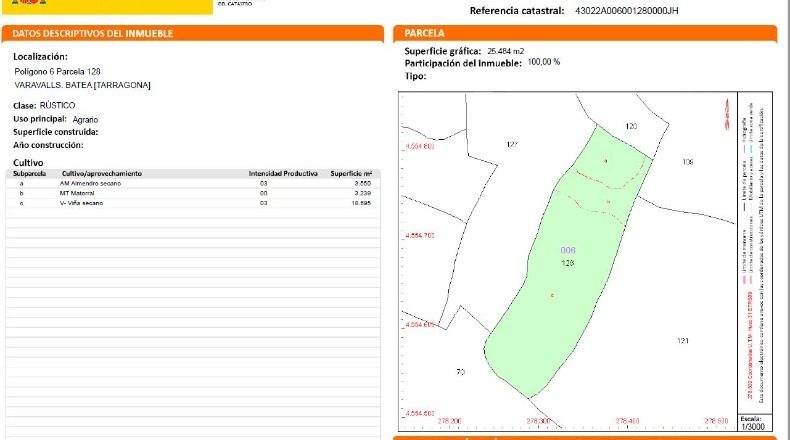Click the 'Cultivo/aprovechamiento' column header
This screenshot has height=440, width=790.
(102, 173)
